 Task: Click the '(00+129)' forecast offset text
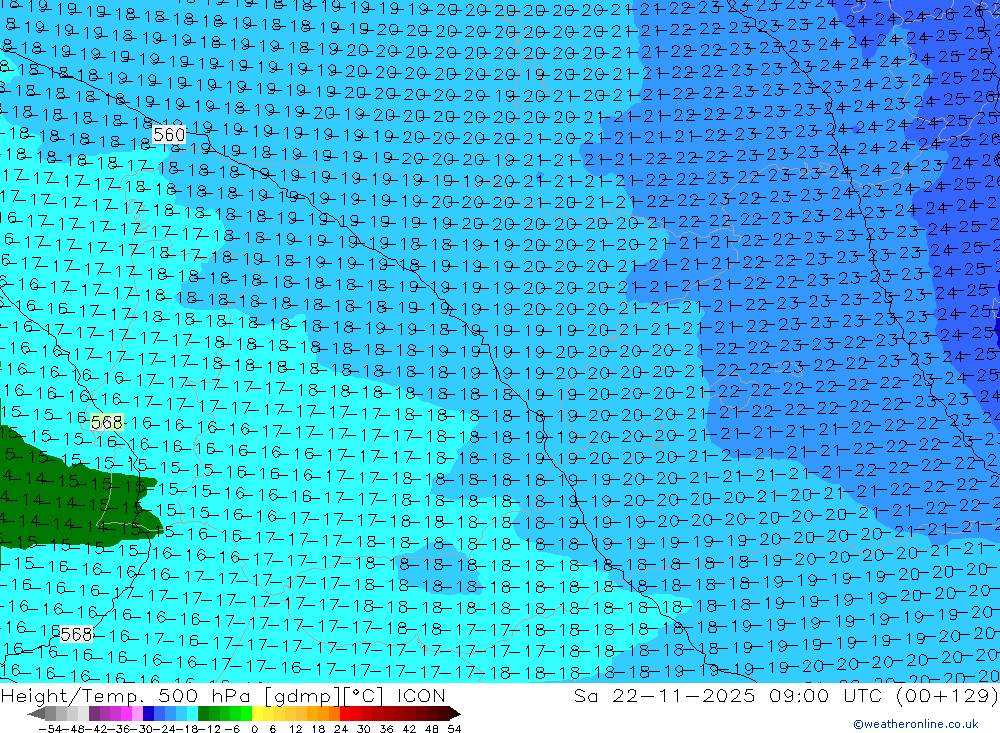tap(947, 695)
